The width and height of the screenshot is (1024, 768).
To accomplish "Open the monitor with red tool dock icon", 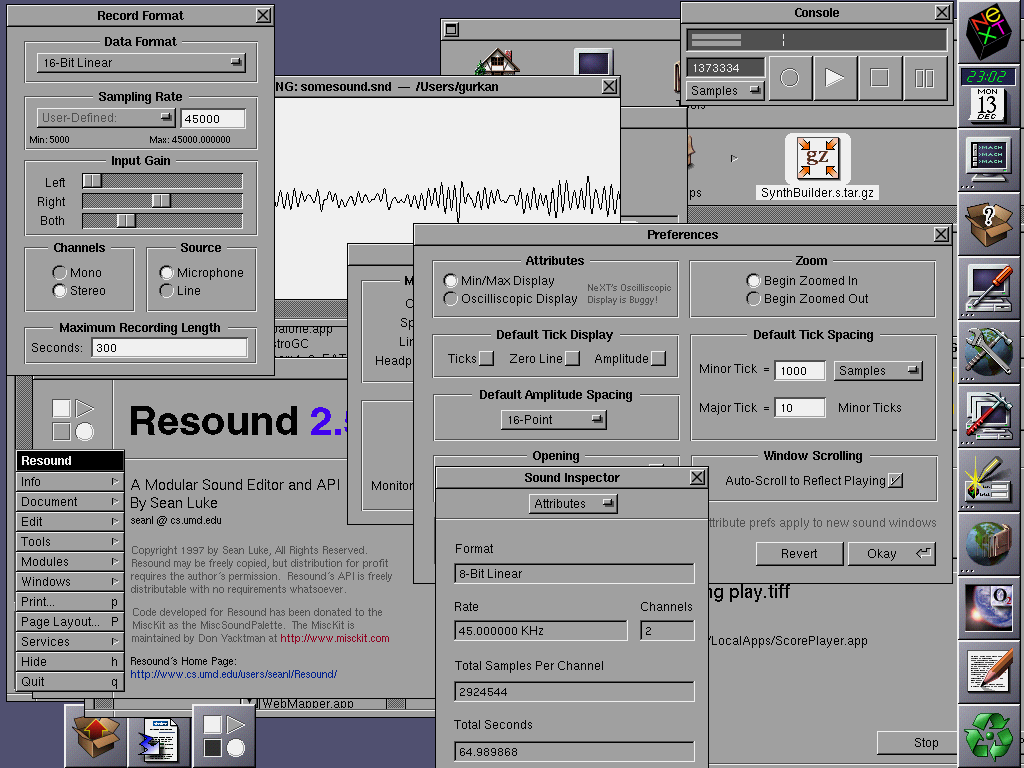I will (x=988, y=415).
